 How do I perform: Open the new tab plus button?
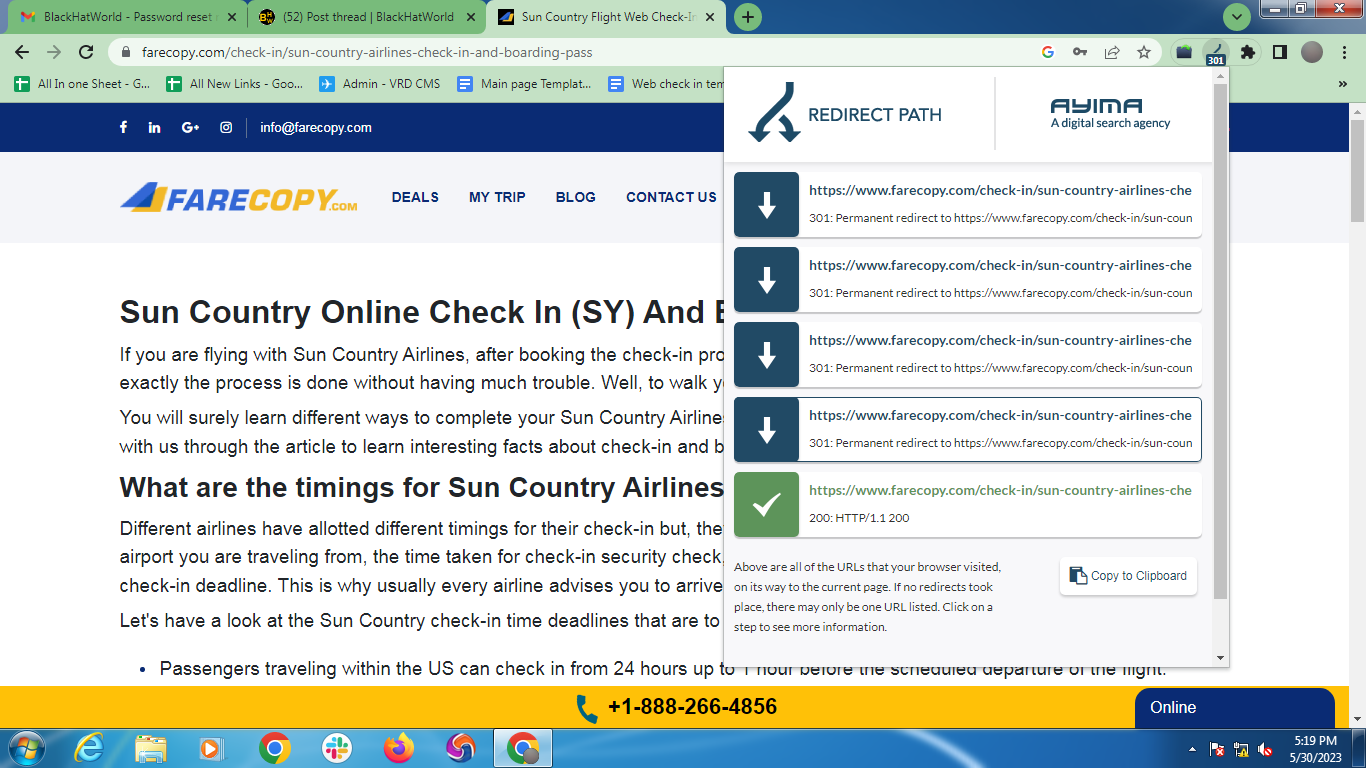[x=748, y=17]
